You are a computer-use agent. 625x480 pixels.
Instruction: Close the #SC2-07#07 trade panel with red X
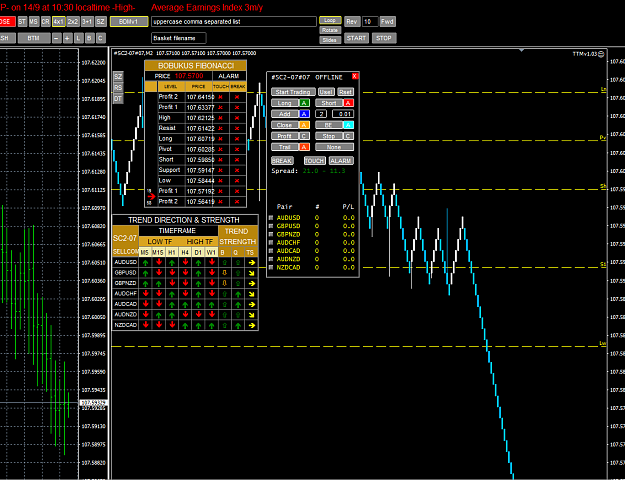[355, 77]
